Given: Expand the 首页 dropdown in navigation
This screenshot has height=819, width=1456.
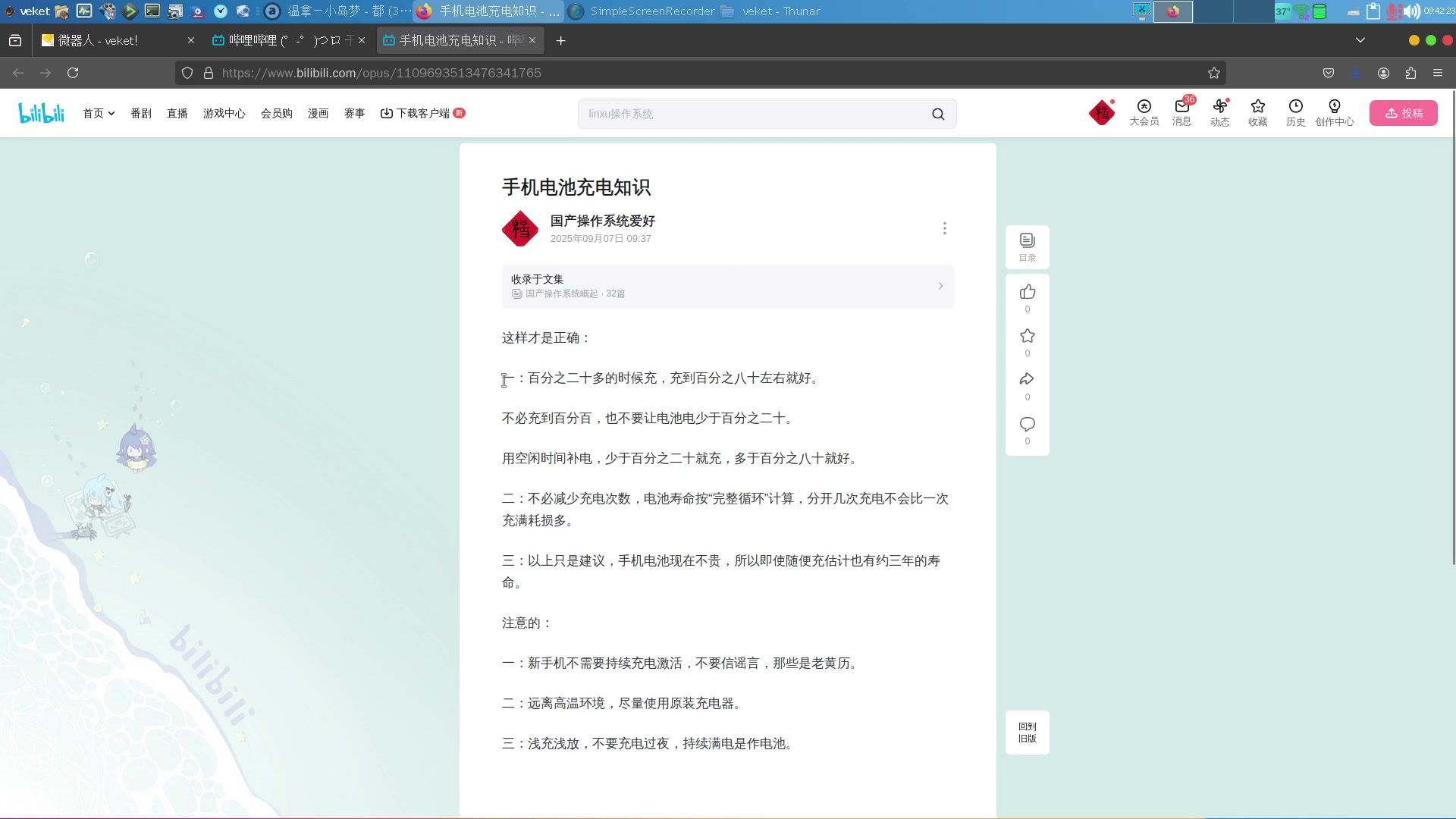Looking at the screenshot, I should (99, 113).
